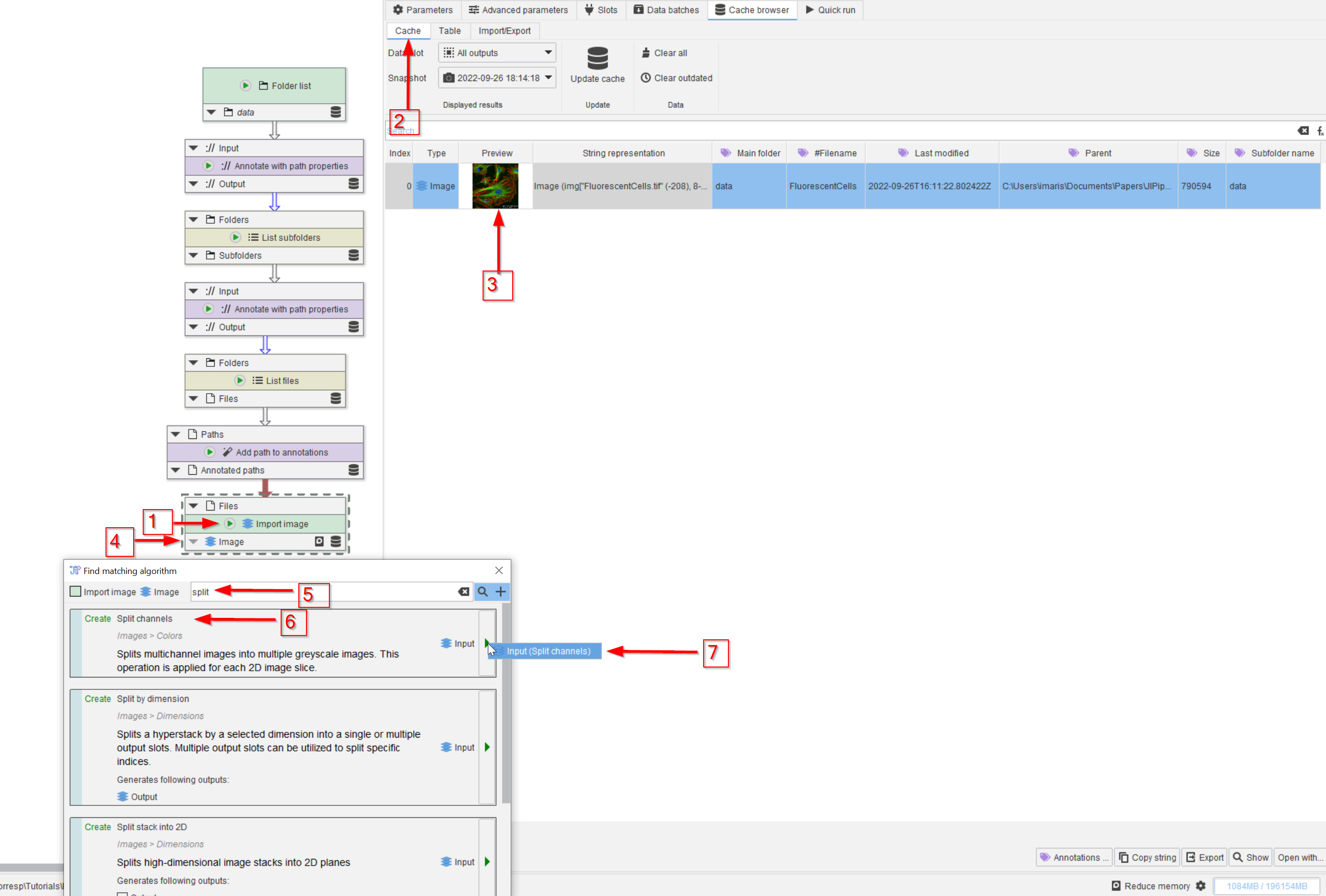
Task: Click the search magnifier icon in algorithm finder
Action: pos(483,592)
